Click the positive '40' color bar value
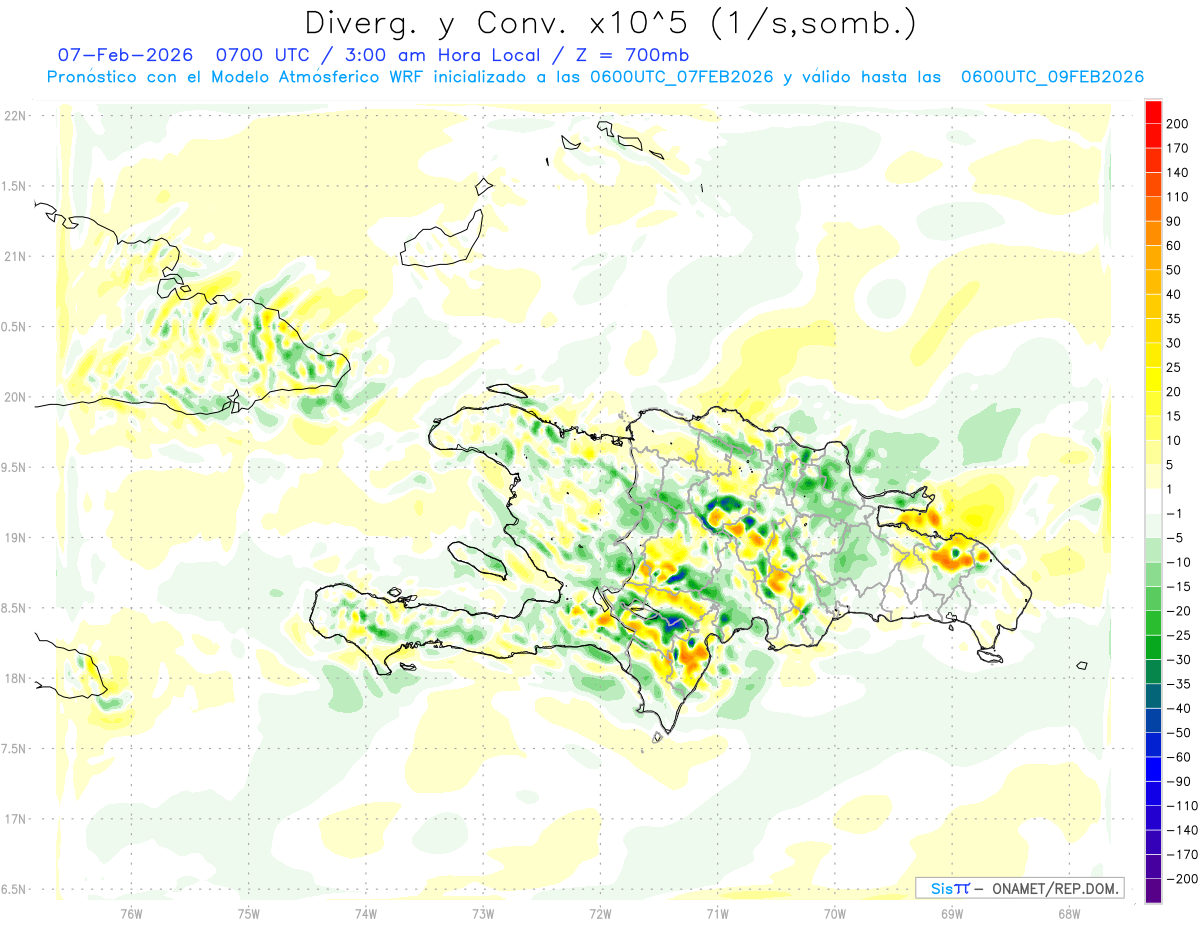Screen dimensions: 1200x927 click(1174, 295)
